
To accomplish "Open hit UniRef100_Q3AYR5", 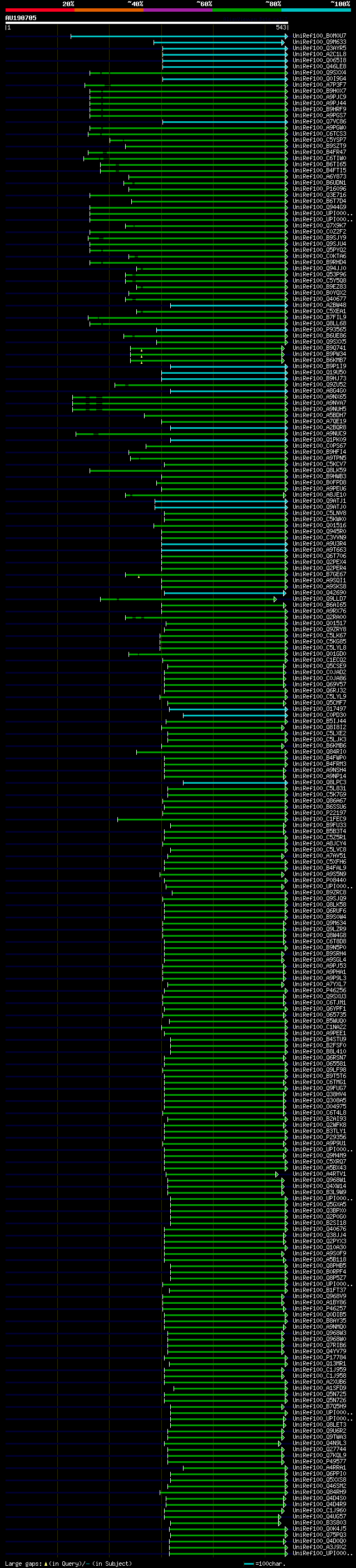I will 319,48.
